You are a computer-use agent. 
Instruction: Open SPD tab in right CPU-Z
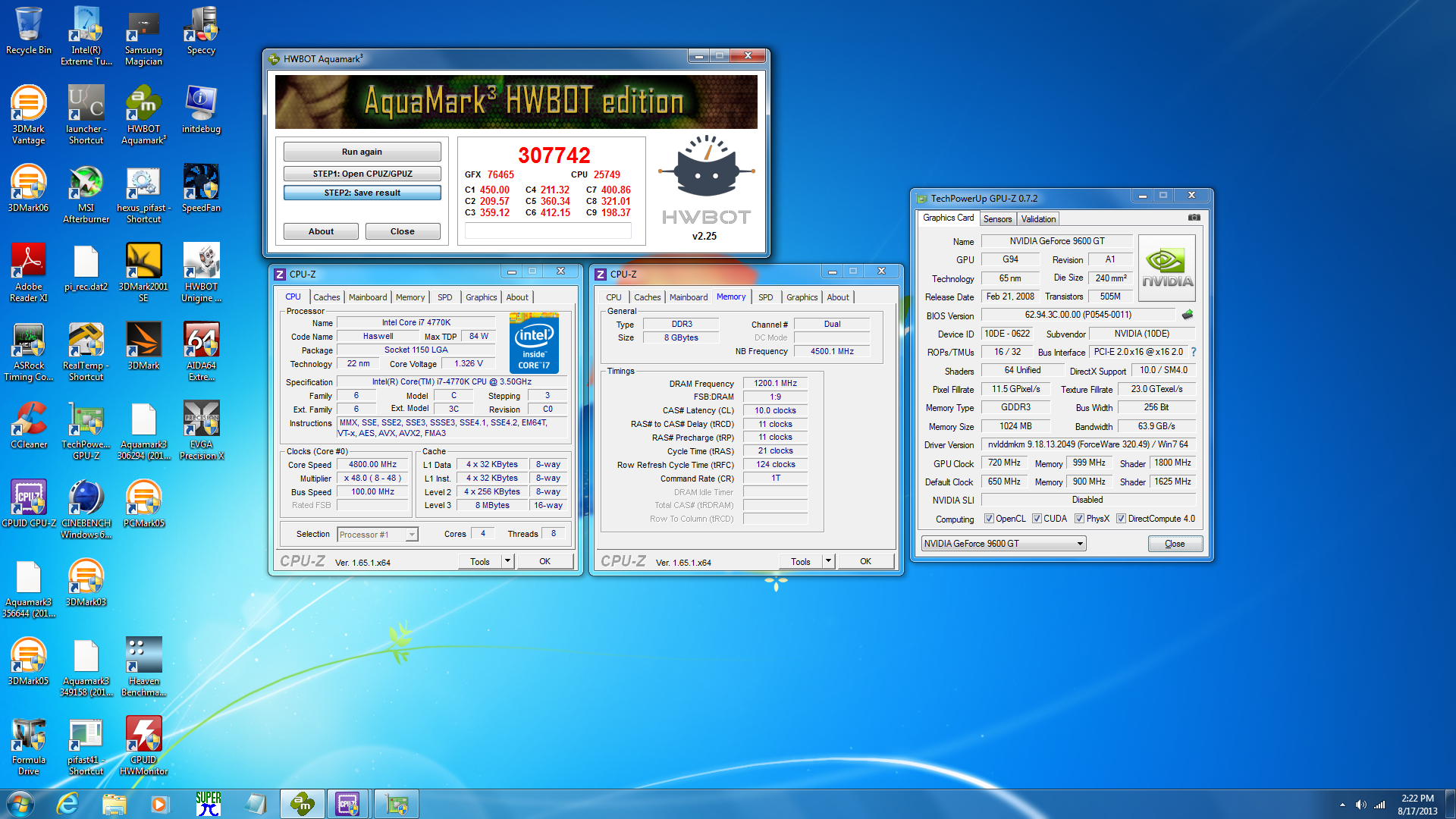pyautogui.click(x=766, y=297)
